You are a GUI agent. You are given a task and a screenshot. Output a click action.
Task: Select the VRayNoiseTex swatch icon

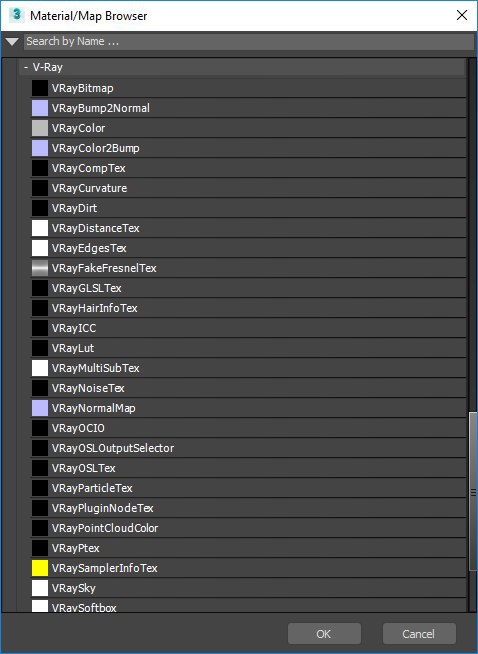(x=40, y=388)
